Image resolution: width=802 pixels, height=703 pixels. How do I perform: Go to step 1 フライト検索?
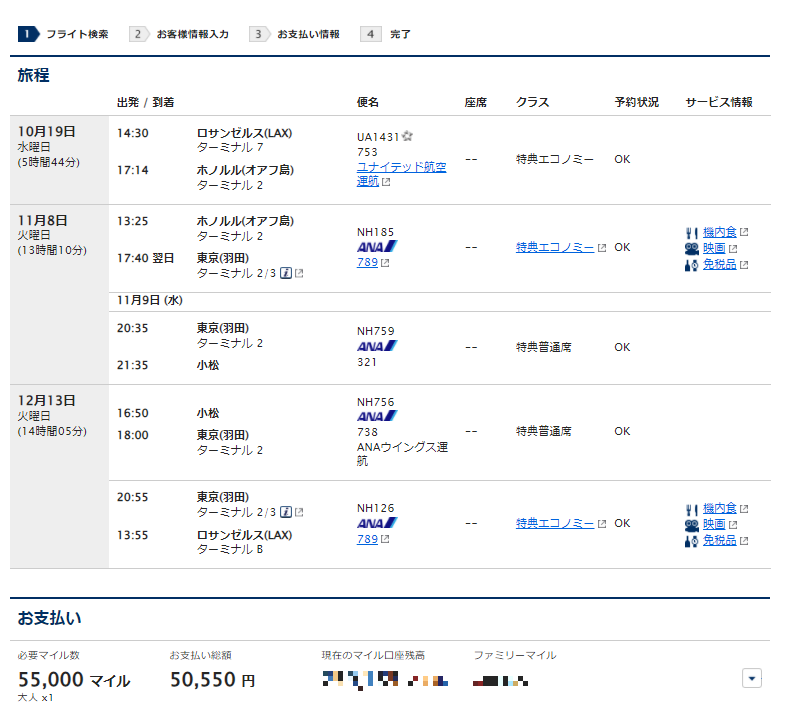65,34
